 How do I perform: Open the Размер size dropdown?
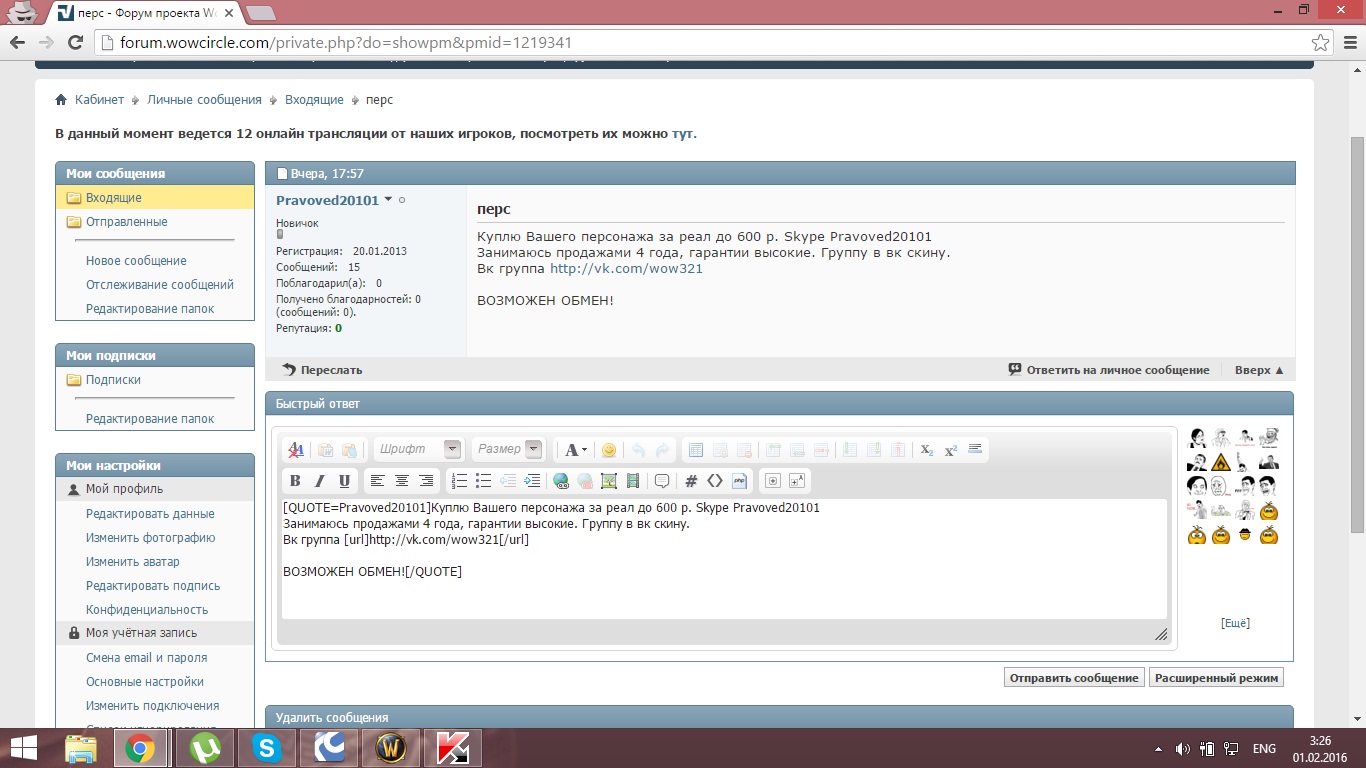pos(508,450)
